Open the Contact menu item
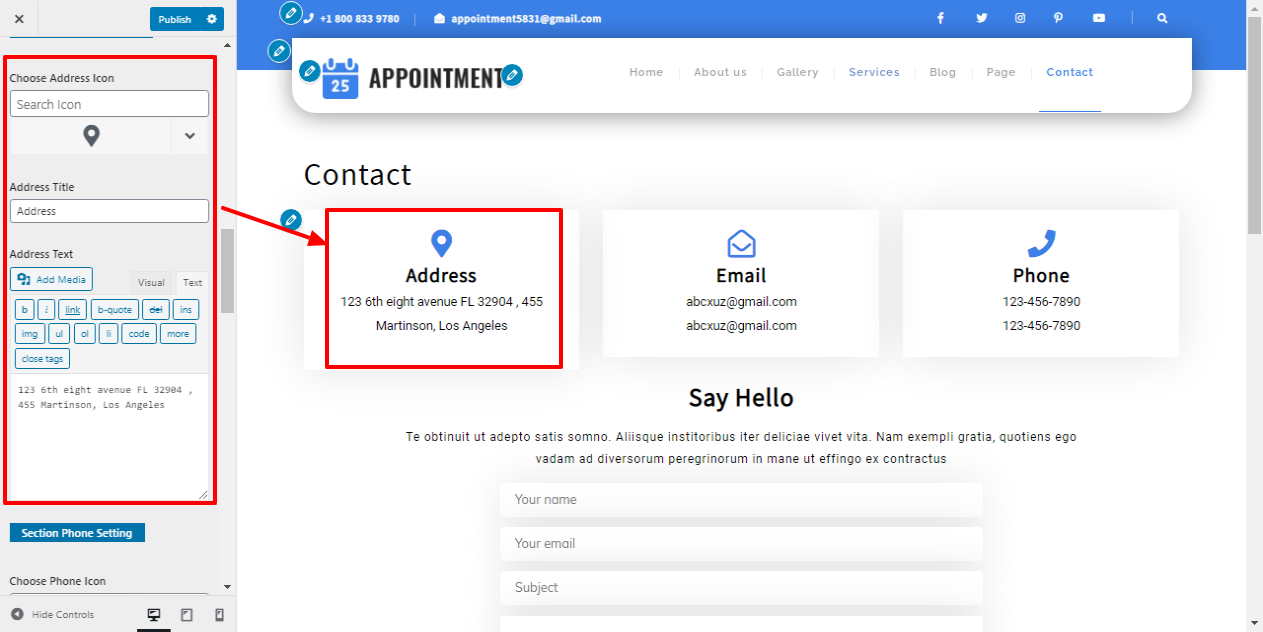 click(1069, 72)
